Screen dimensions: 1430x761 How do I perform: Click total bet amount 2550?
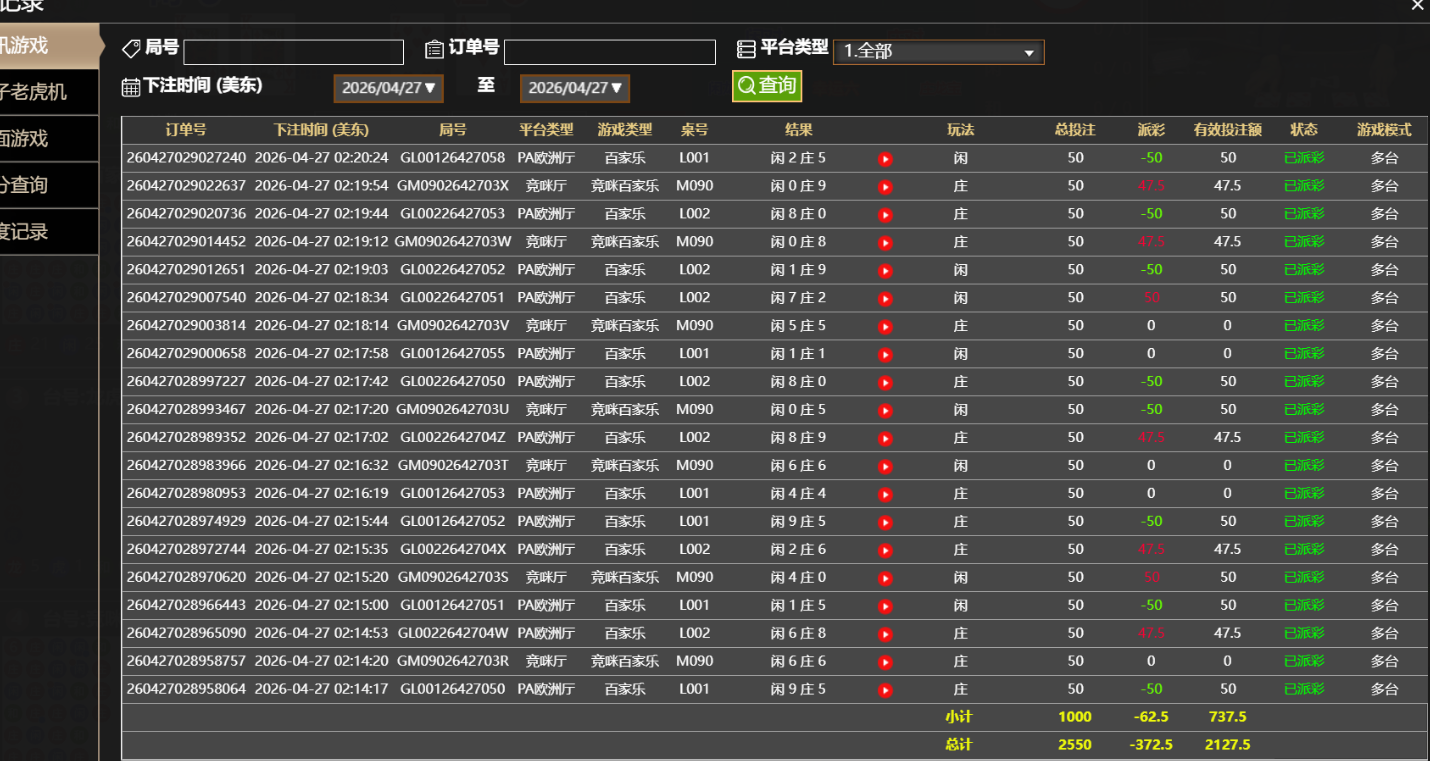click(x=1075, y=745)
